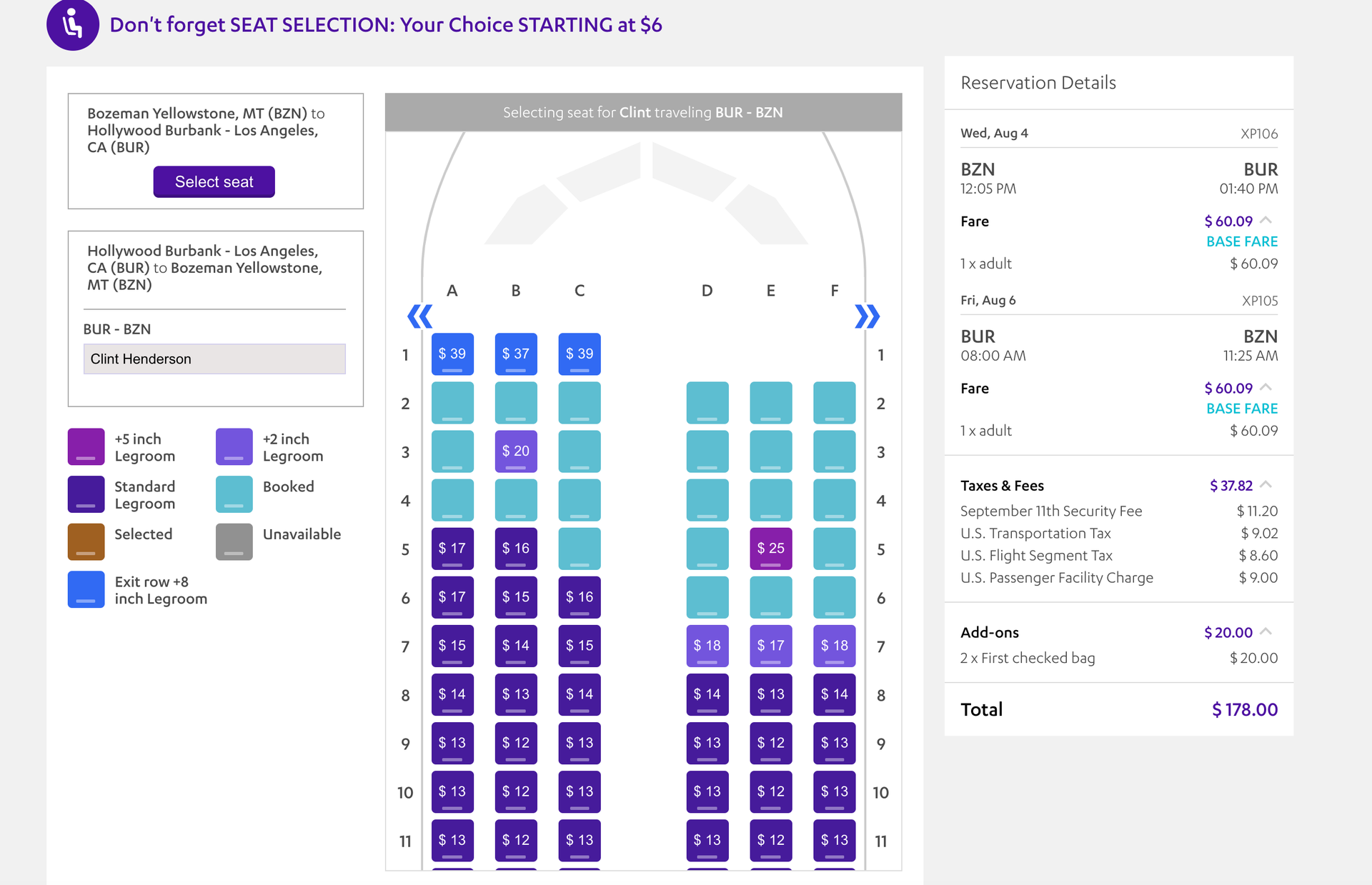Select exit row seat 1A for $39
The height and width of the screenshot is (885, 1372).
[452, 354]
